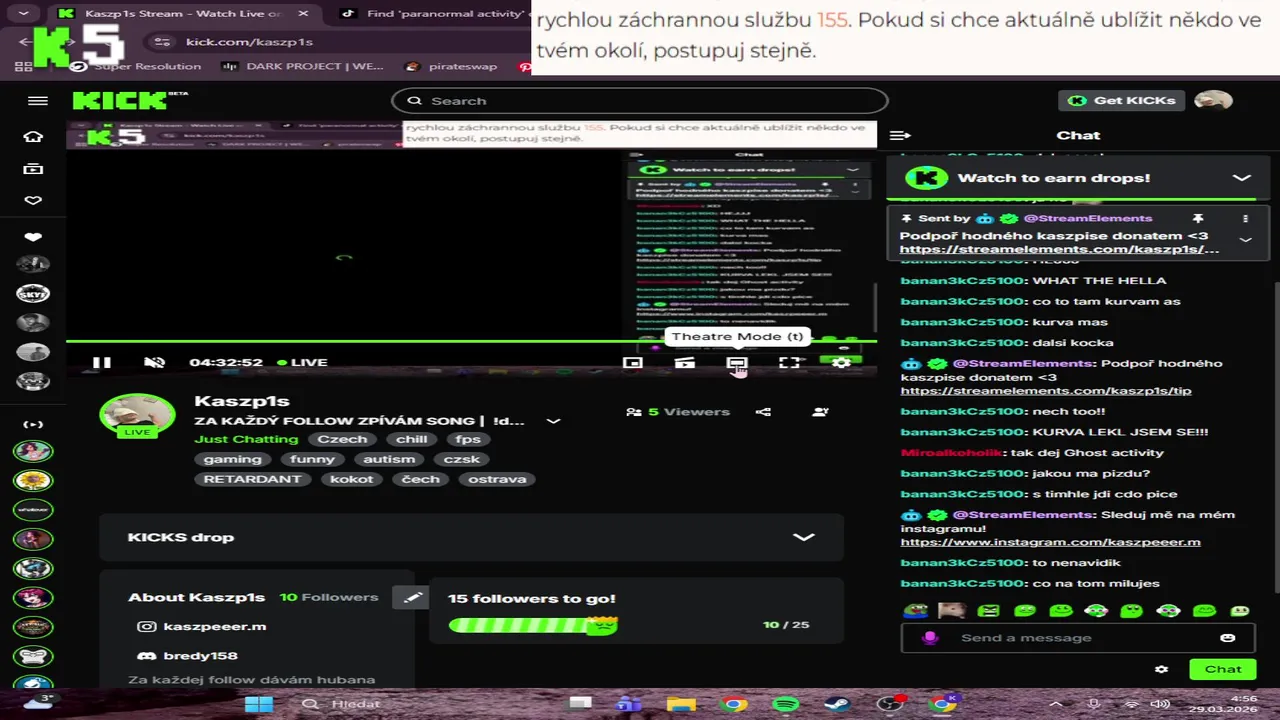Click the Get KICKs button

click(1123, 100)
